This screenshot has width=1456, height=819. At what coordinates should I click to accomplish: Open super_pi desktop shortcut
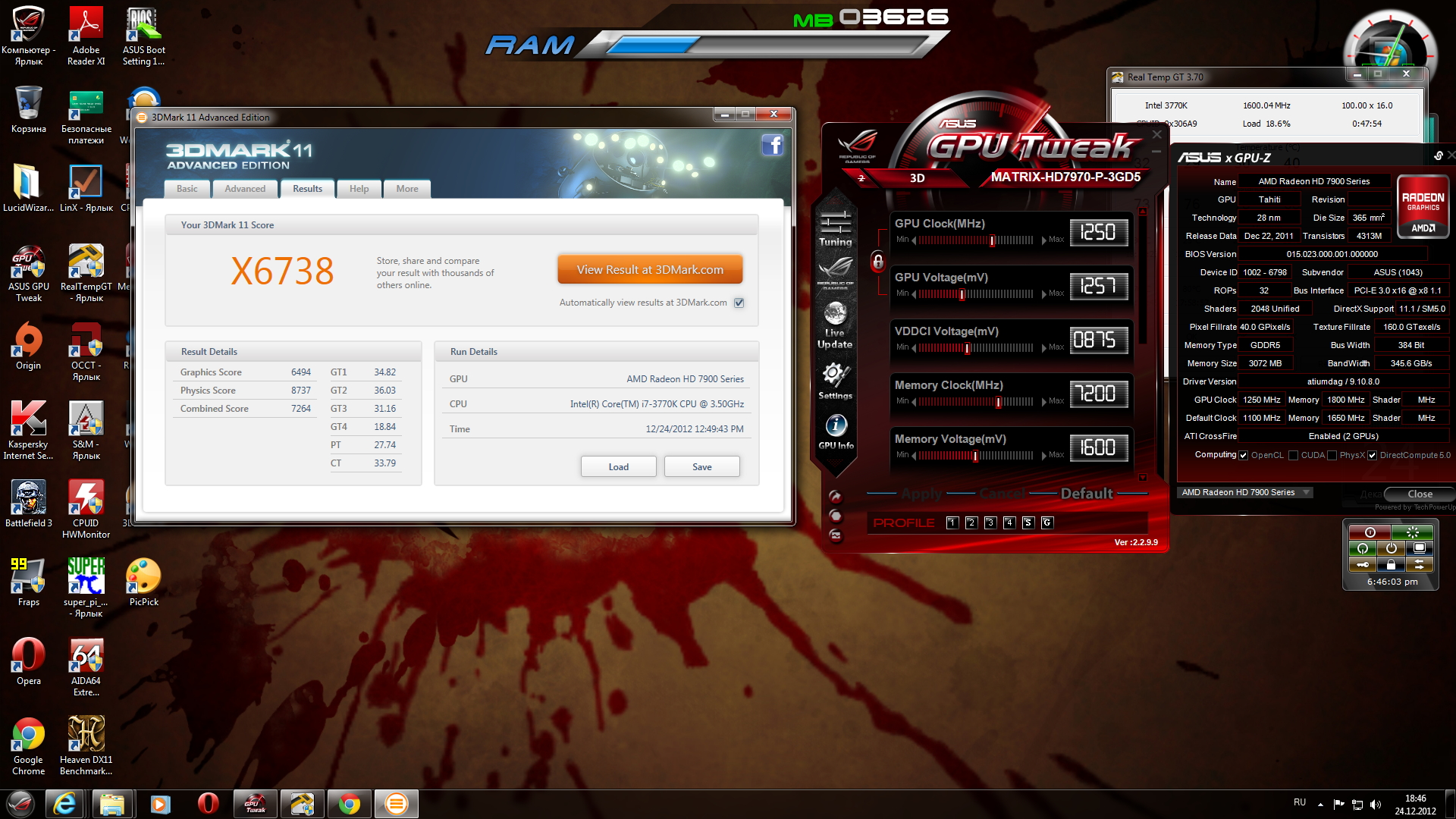(86, 588)
